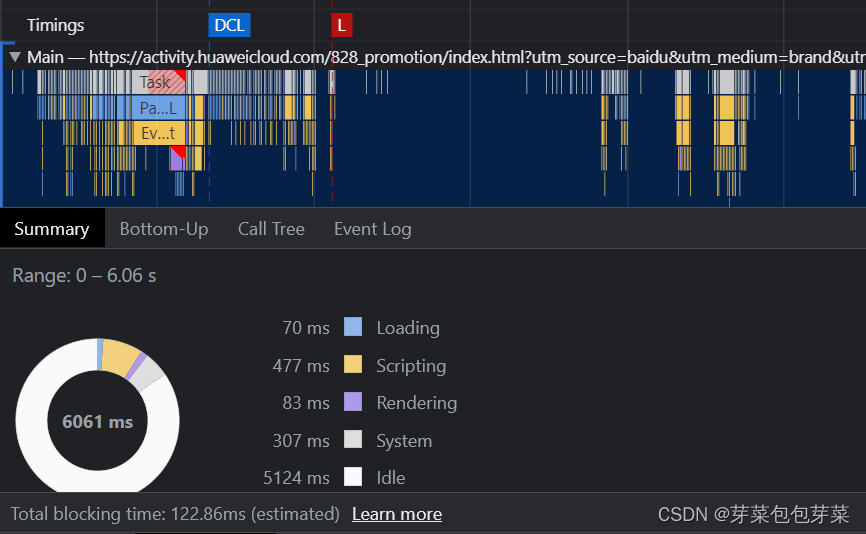This screenshot has height=534, width=866.
Task: Click the Rendering legend label
Action: coord(416,403)
